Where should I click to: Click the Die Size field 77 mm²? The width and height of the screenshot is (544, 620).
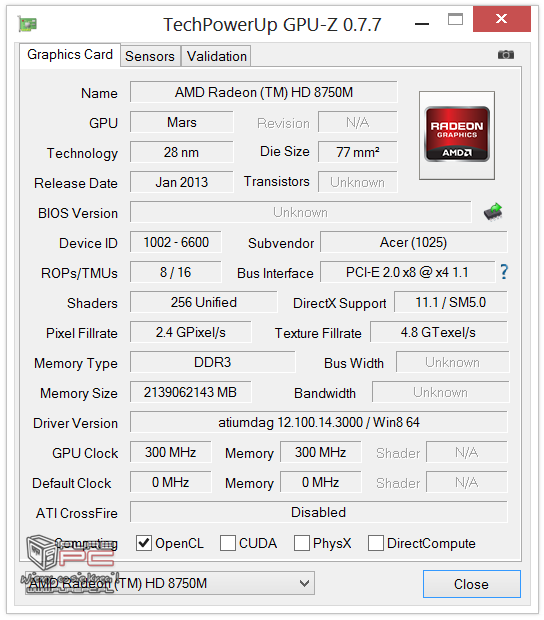[x=358, y=152]
